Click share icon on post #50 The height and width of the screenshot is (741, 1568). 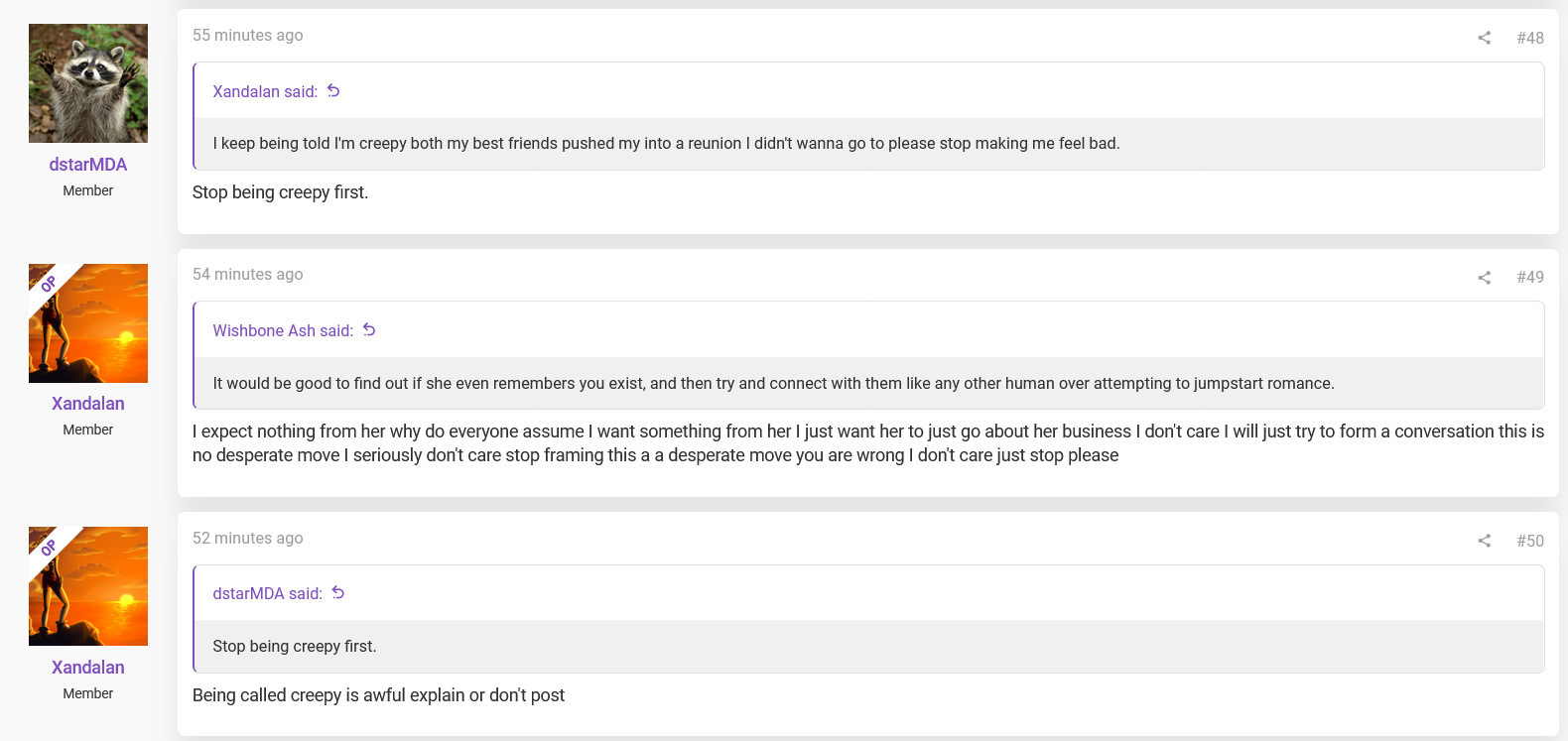click(1485, 541)
